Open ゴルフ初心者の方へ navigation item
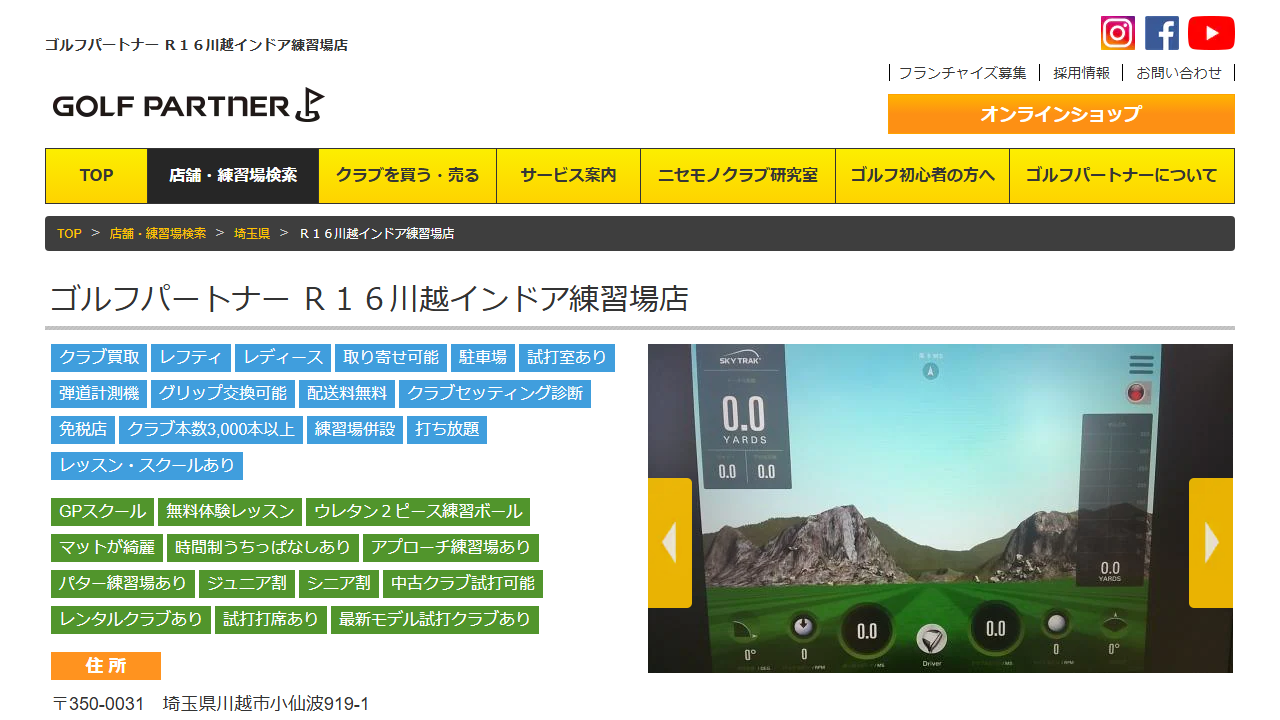Viewport: 1280px width, 720px height. pyautogui.click(x=922, y=176)
